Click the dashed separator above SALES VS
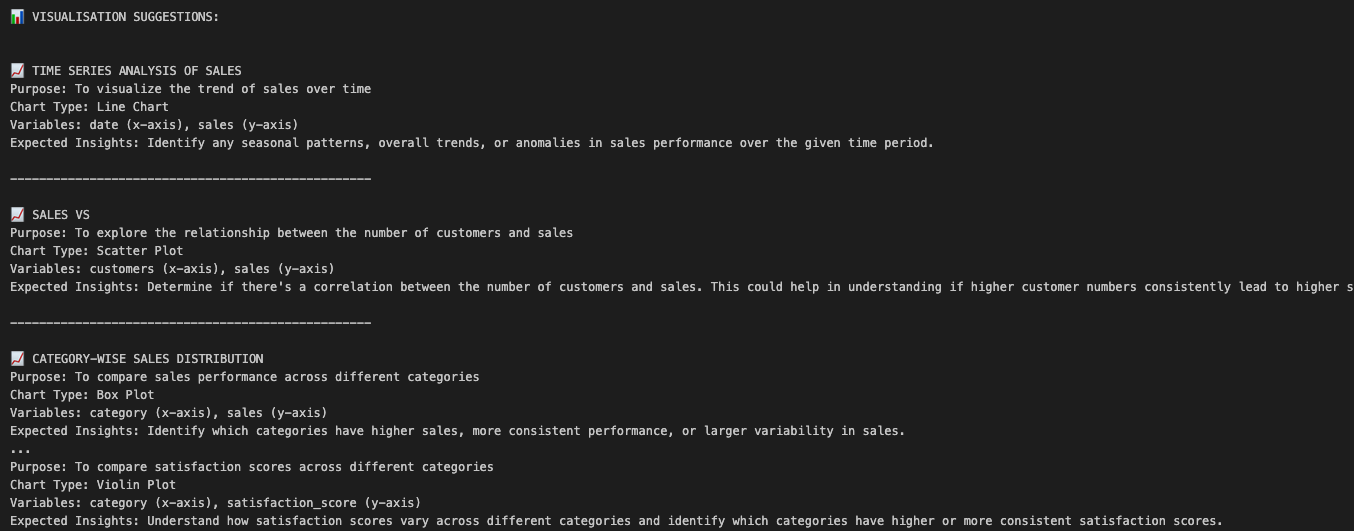This screenshot has width=1354, height=531. pyautogui.click(x=190, y=179)
